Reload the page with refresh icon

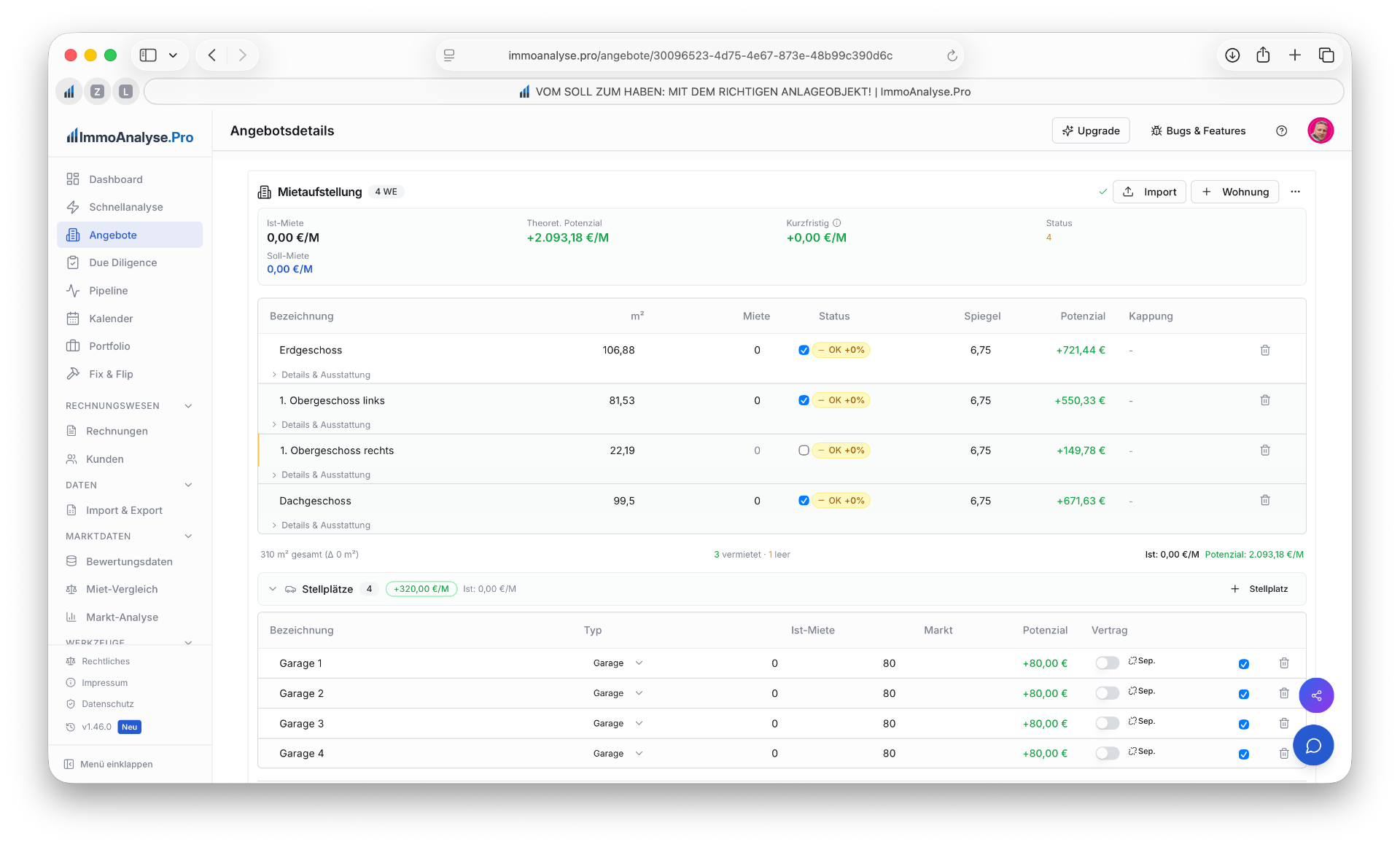(x=952, y=55)
